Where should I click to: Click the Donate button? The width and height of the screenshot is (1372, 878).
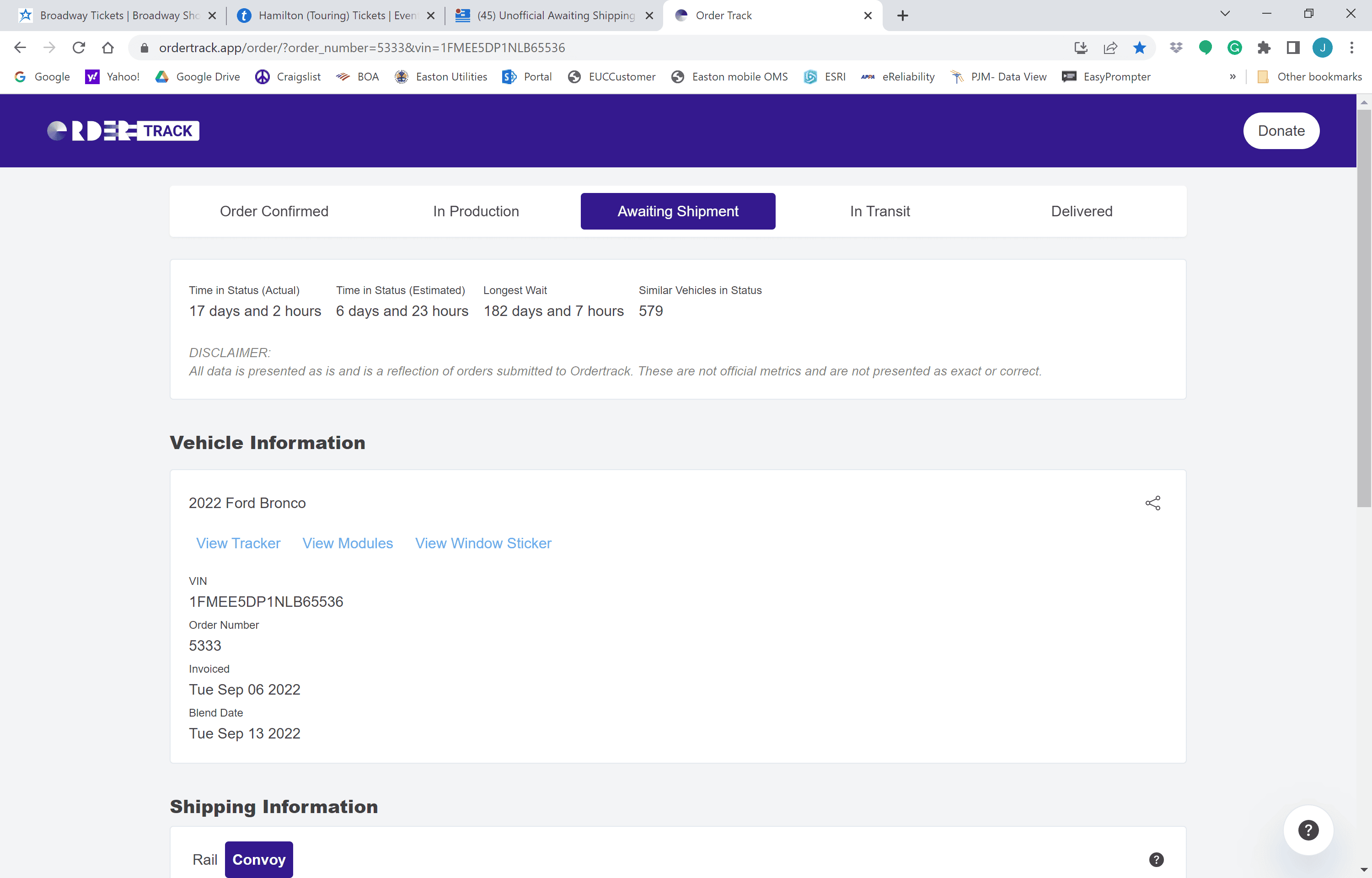click(1281, 131)
